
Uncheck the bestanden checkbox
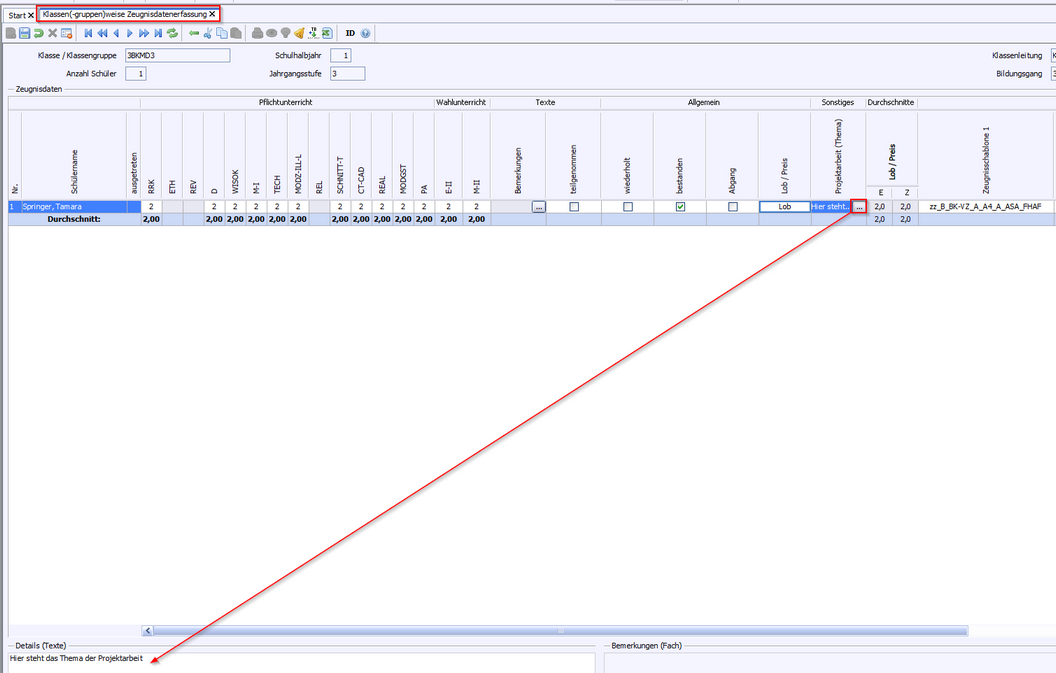pos(680,207)
